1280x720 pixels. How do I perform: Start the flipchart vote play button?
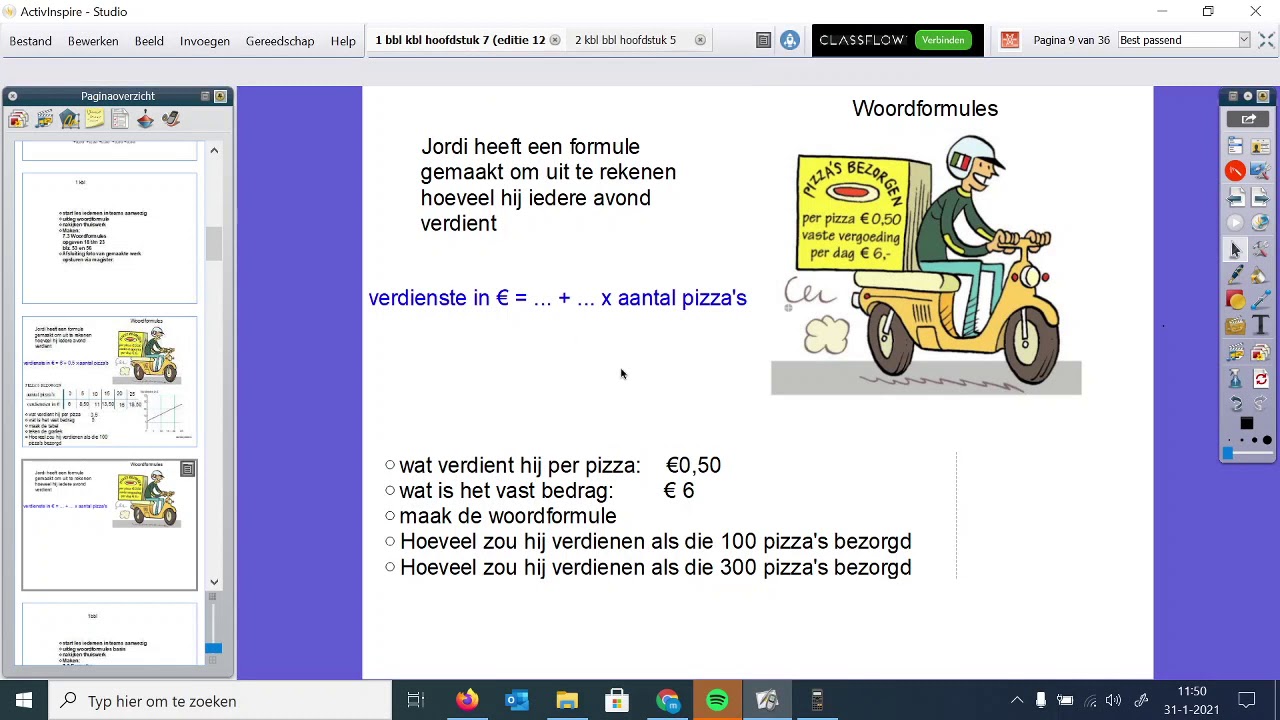pos(1235,223)
